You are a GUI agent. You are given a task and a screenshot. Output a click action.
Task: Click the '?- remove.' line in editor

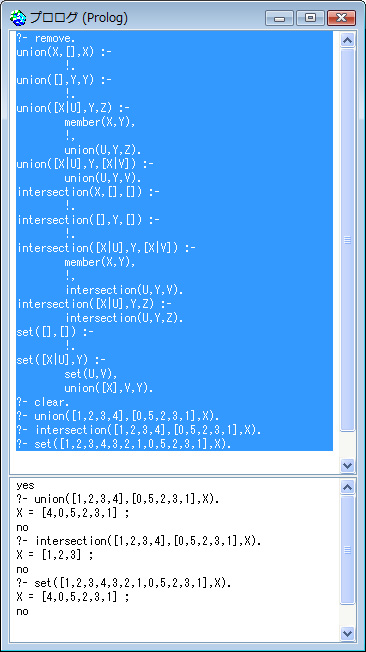(46, 39)
